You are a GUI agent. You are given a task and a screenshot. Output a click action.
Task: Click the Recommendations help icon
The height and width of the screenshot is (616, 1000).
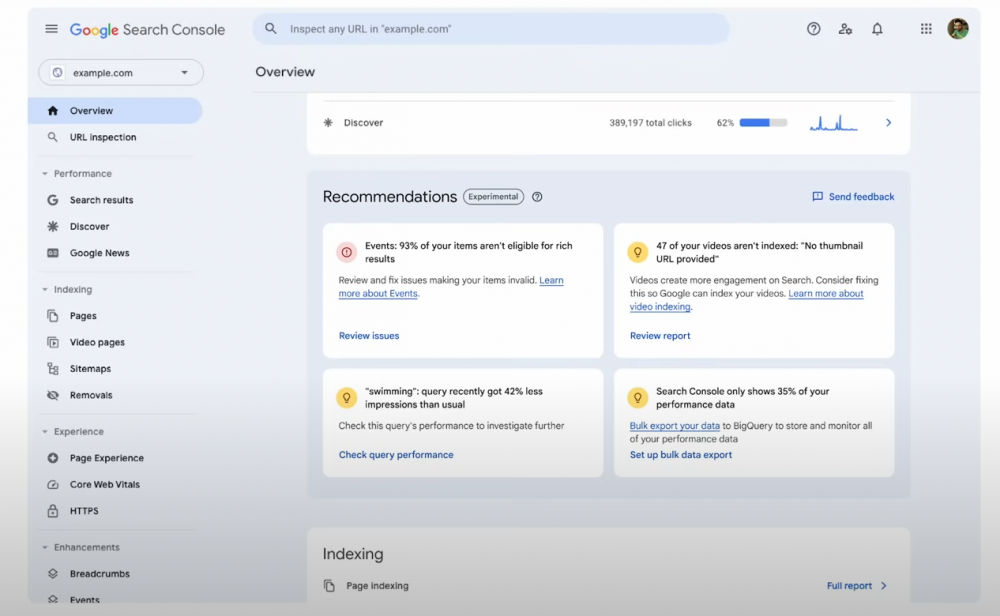(x=537, y=197)
